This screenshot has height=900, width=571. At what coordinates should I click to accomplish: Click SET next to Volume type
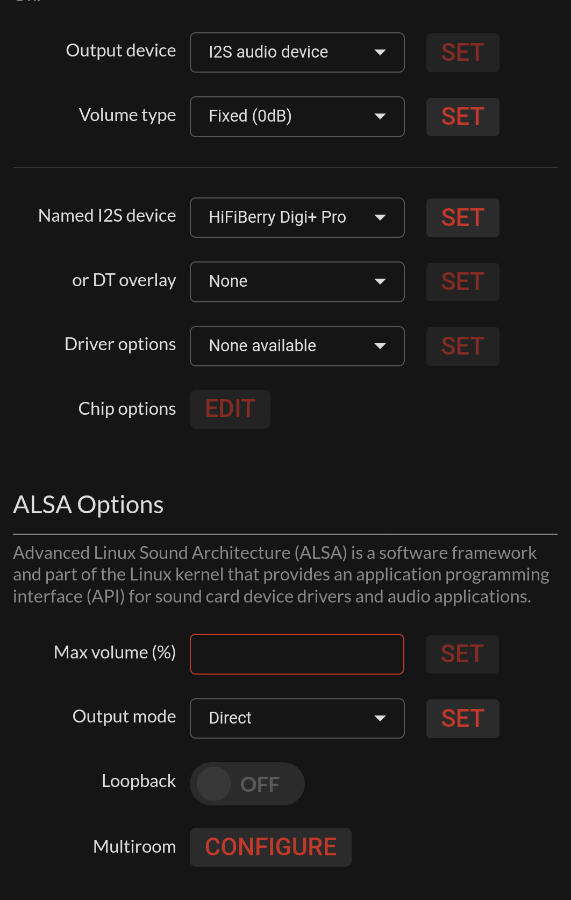(463, 117)
